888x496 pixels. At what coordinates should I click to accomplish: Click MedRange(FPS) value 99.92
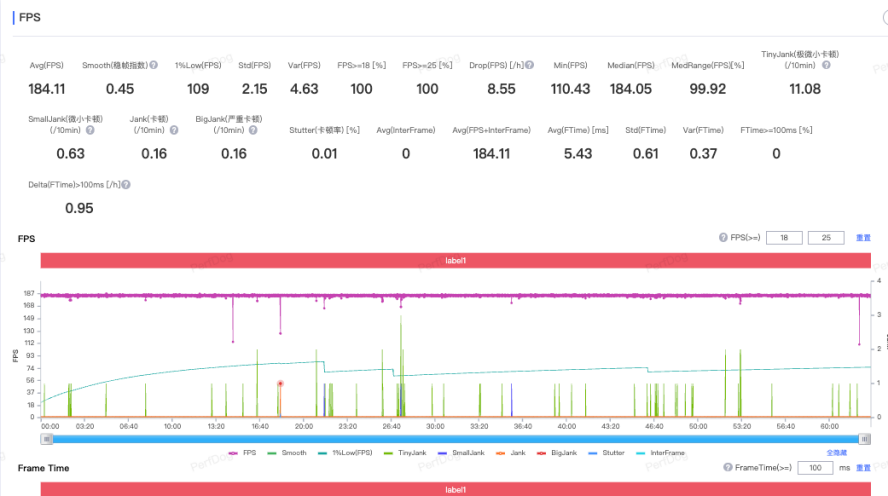click(x=707, y=89)
